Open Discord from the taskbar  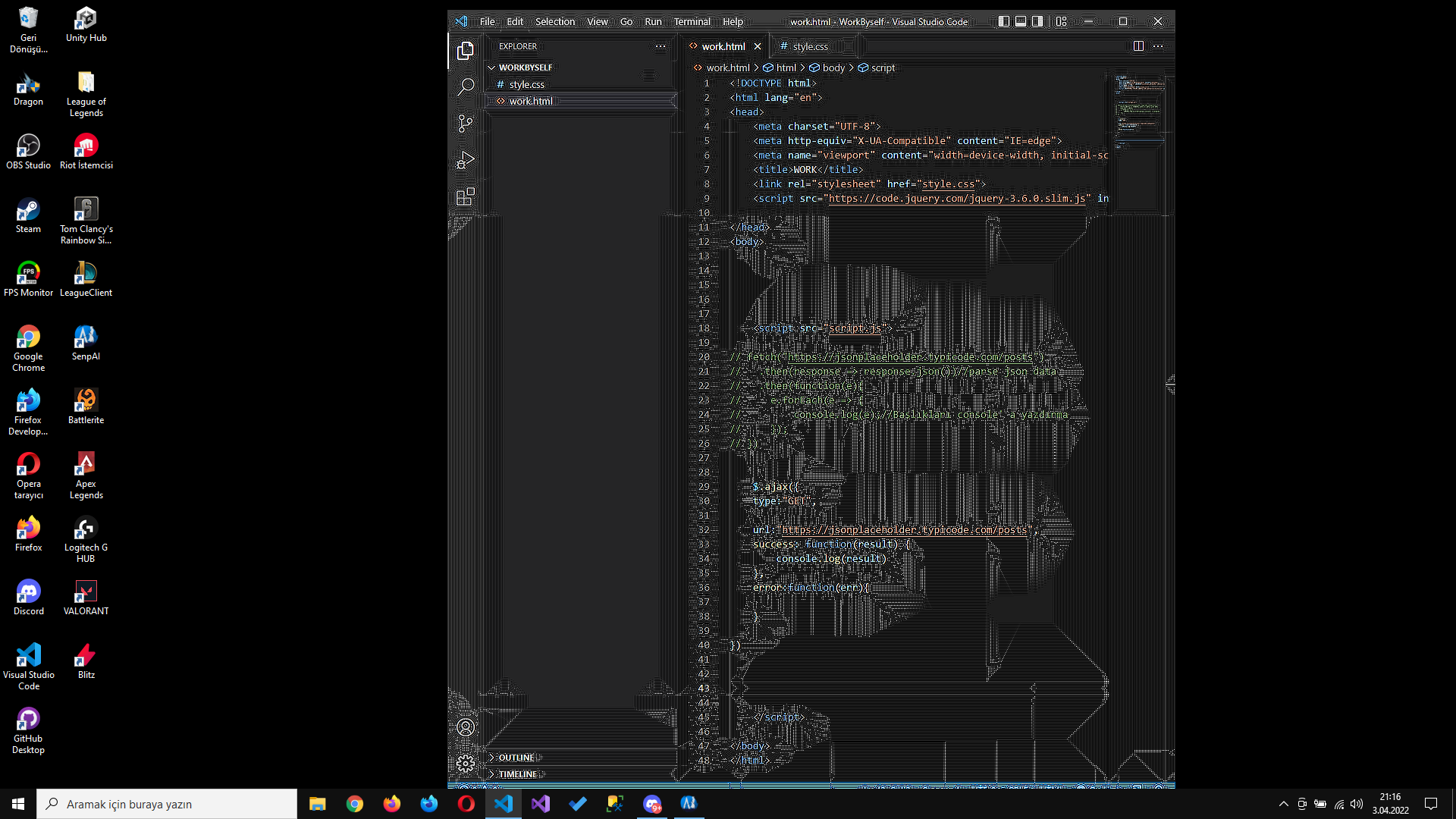click(x=652, y=804)
